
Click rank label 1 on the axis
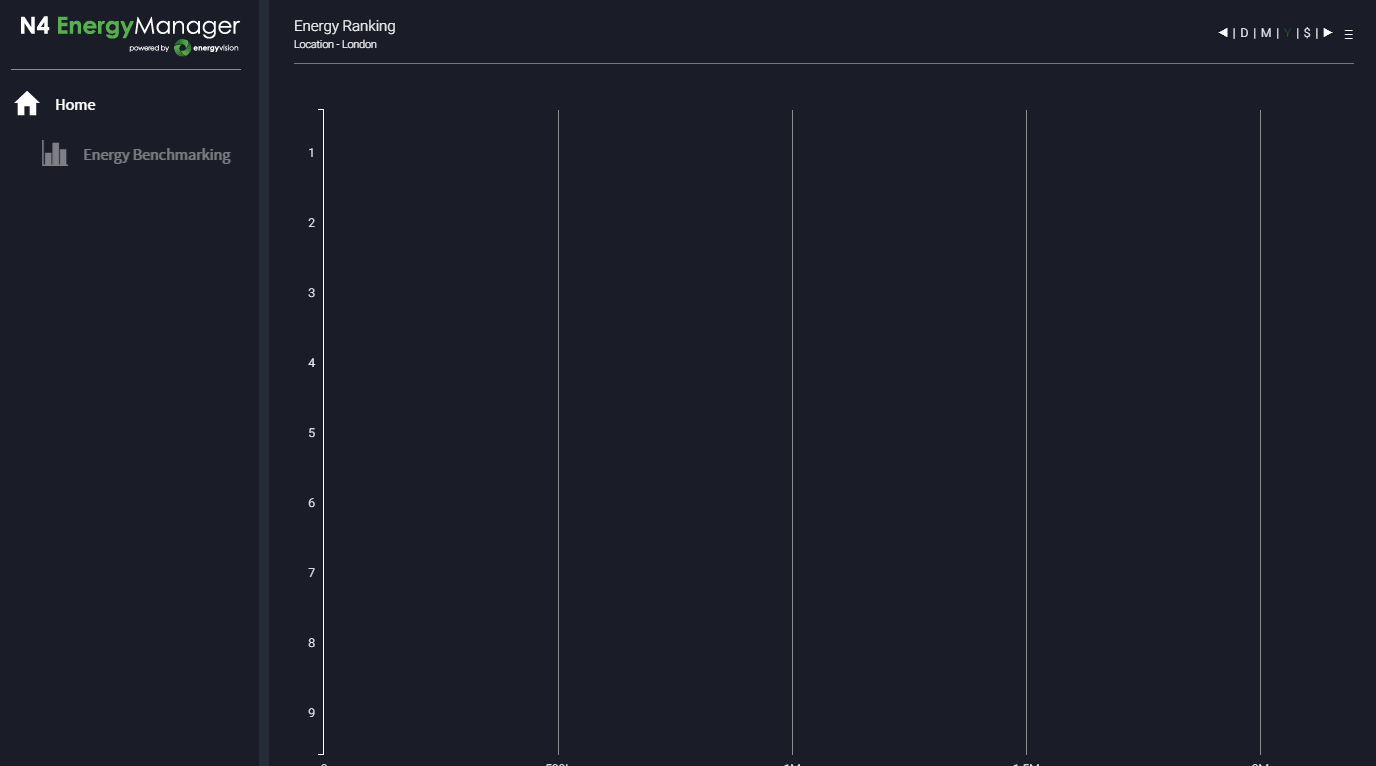click(x=312, y=153)
